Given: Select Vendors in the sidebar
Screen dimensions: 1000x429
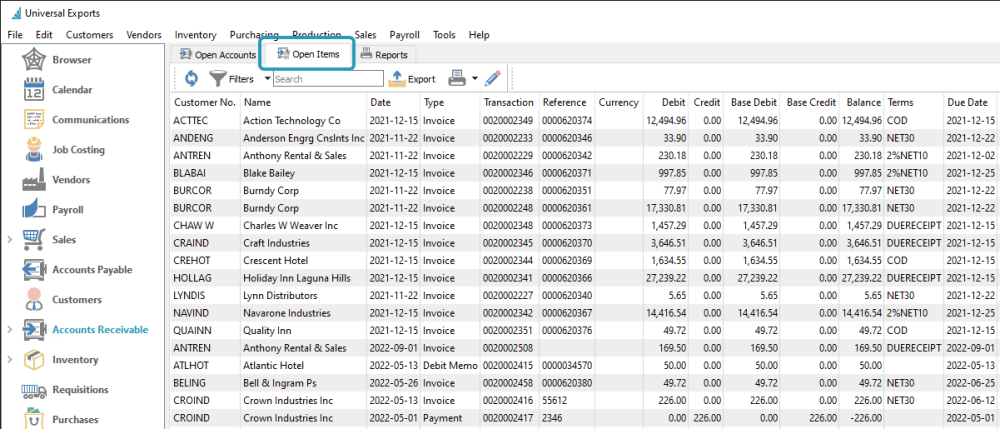Looking at the screenshot, I should tap(72, 180).
